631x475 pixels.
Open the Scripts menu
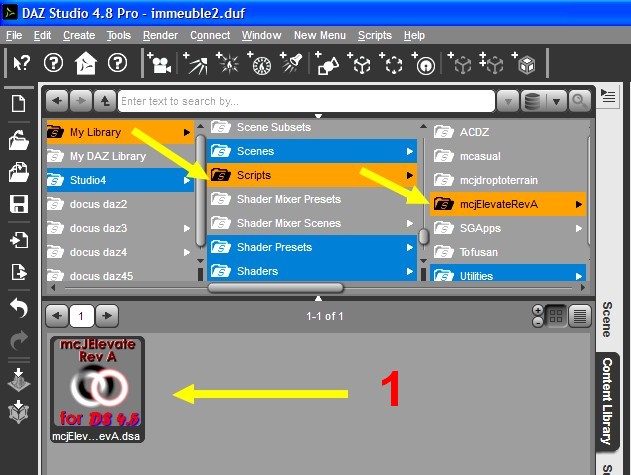coord(375,35)
